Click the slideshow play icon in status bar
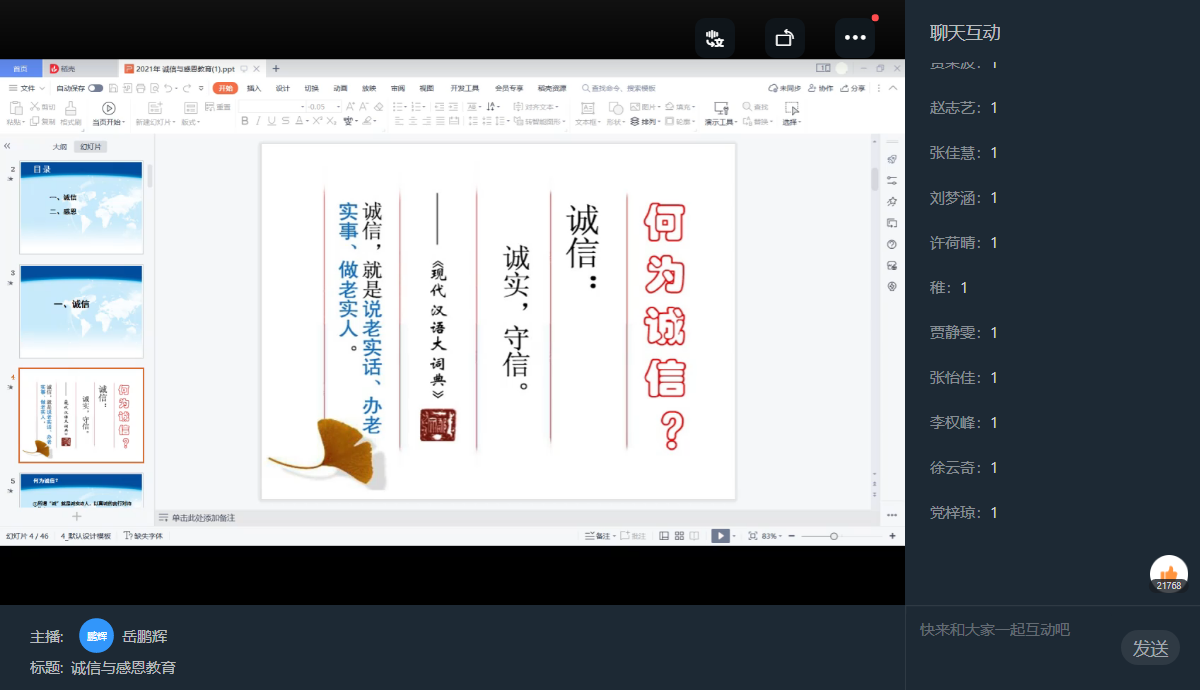Image resolution: width=1200 pixels, height=690 pixels. click(720, 536)
